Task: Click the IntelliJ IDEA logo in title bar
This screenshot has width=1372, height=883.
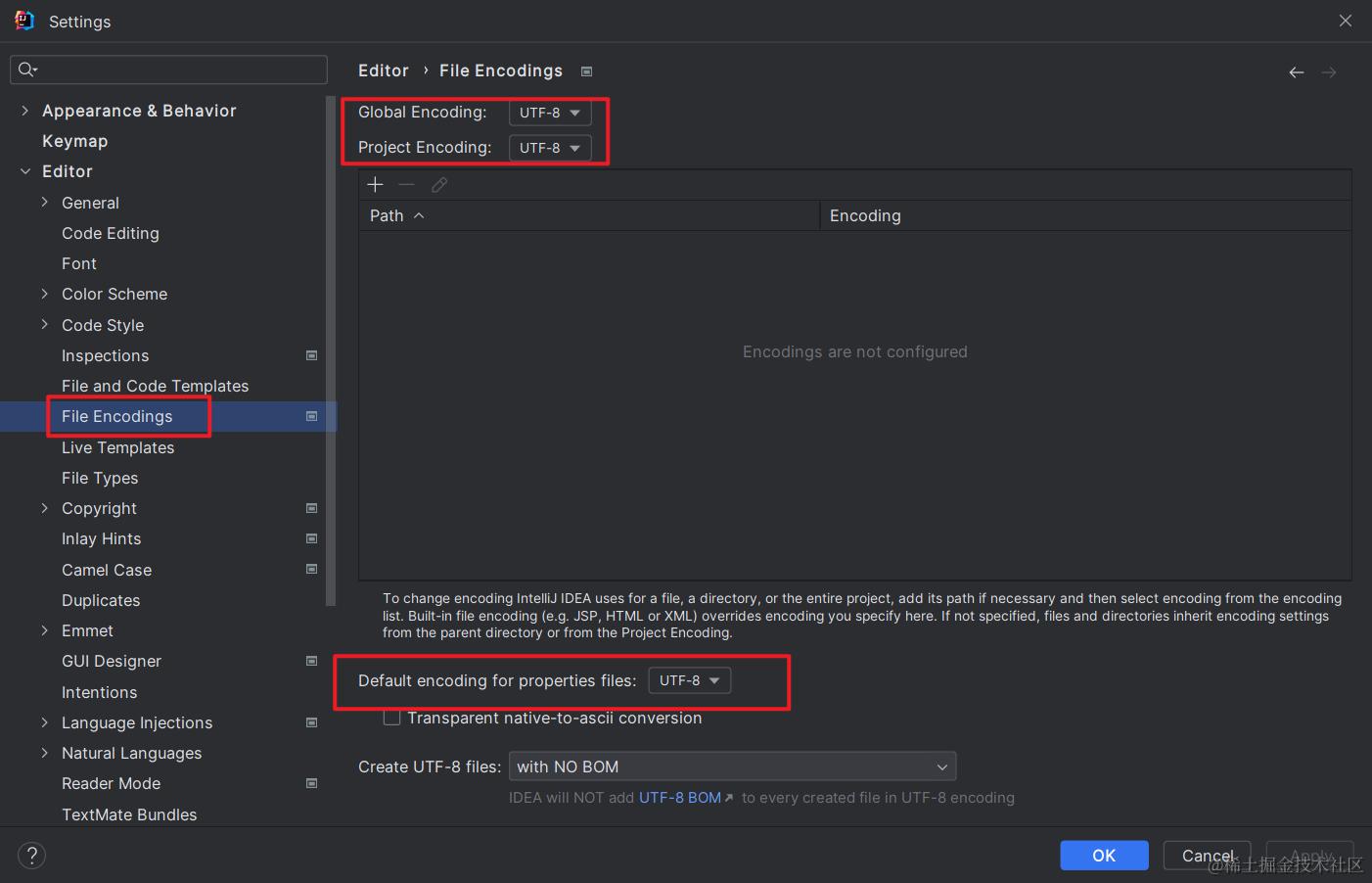Action: point(24,21)
